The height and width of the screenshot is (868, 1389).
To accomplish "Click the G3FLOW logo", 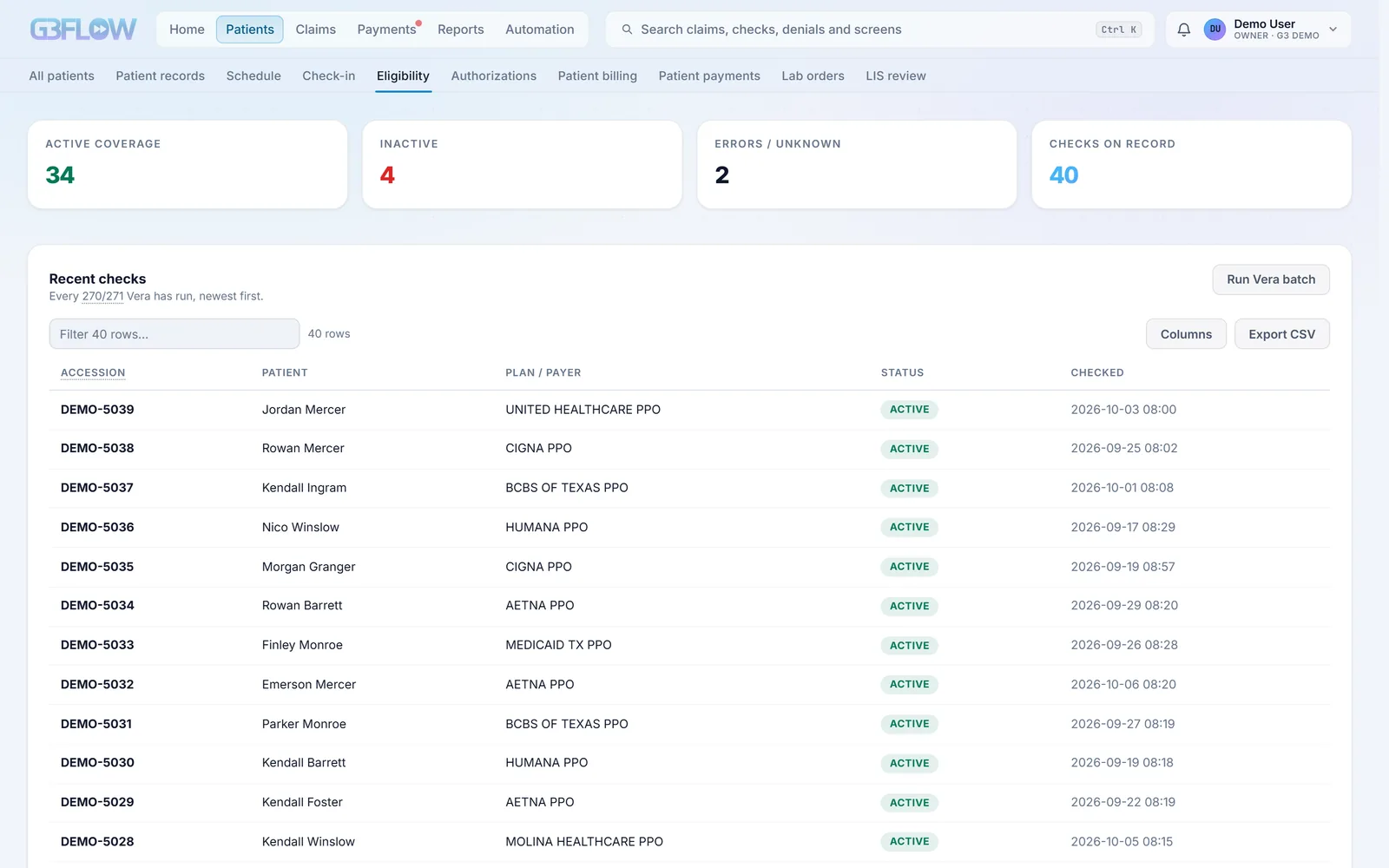I will [83, 30].
